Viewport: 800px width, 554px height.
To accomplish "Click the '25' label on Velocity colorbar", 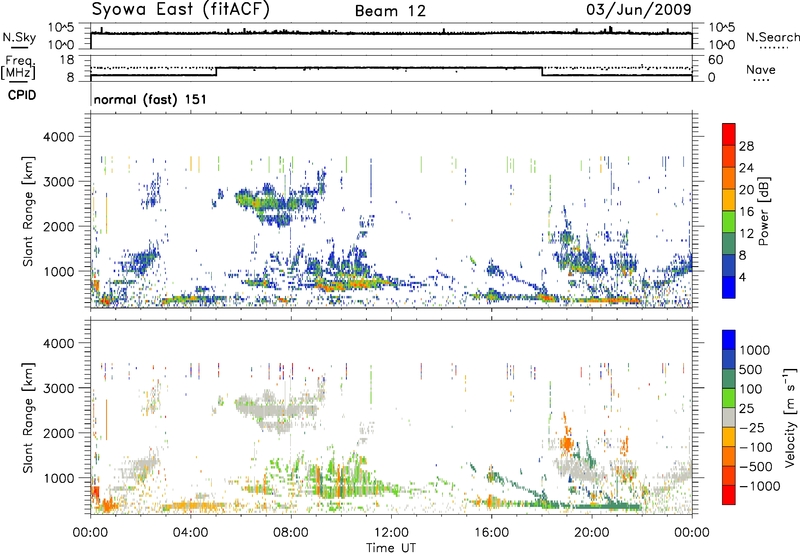I will [746, 408].
